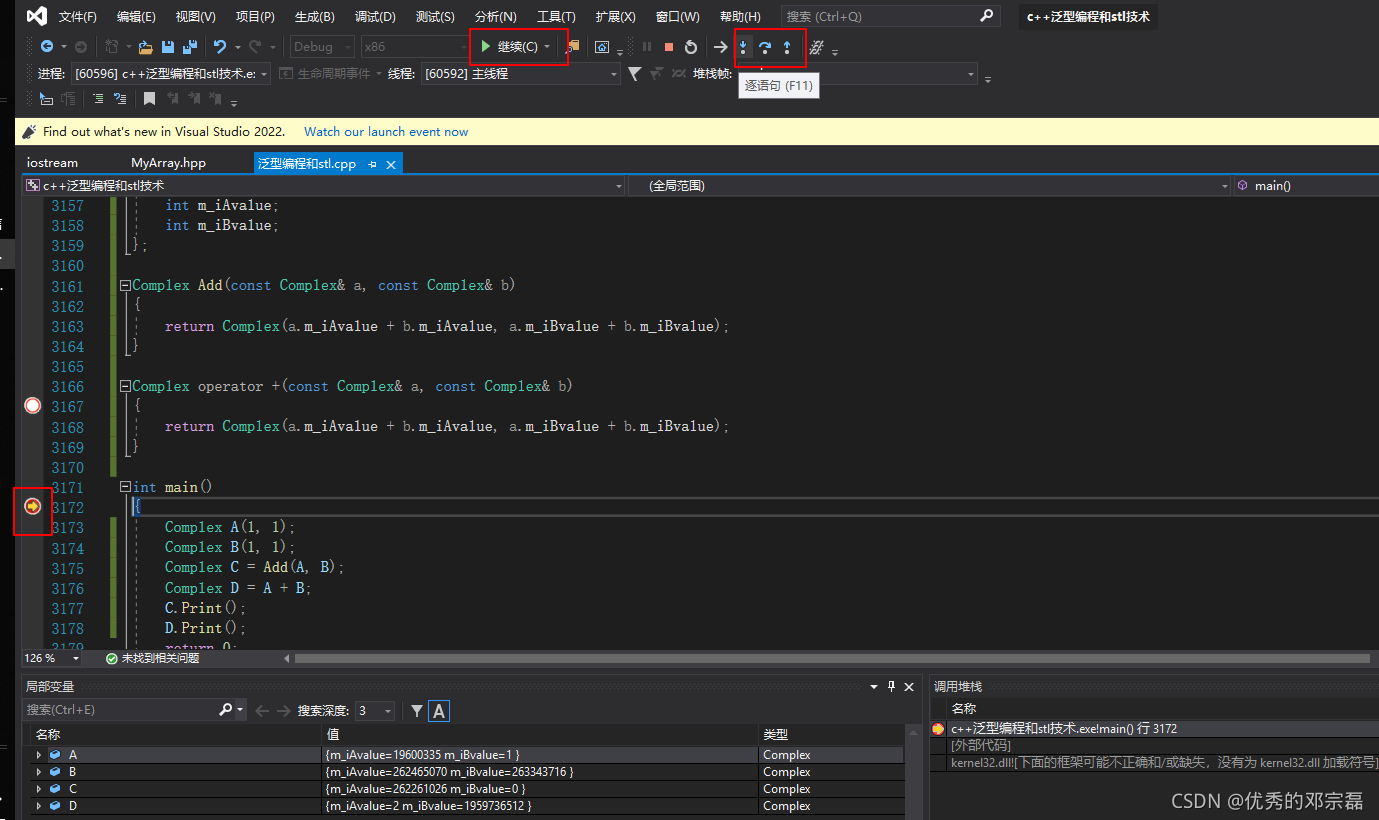Switch to the MyArray.hpp tab
The image size is (1379, 820).
point(168,163)
